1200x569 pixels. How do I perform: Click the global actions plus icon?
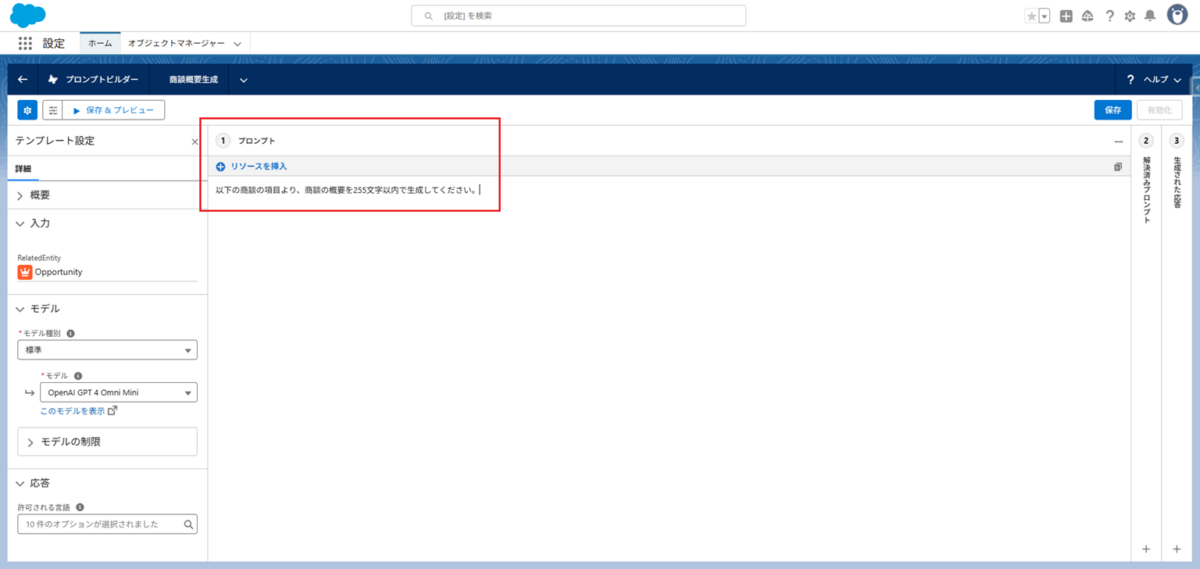[x=1066, y=16]
